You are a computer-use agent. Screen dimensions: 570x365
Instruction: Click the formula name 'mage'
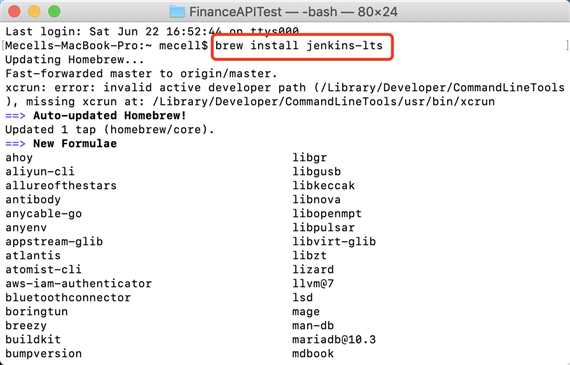(306, 312)
